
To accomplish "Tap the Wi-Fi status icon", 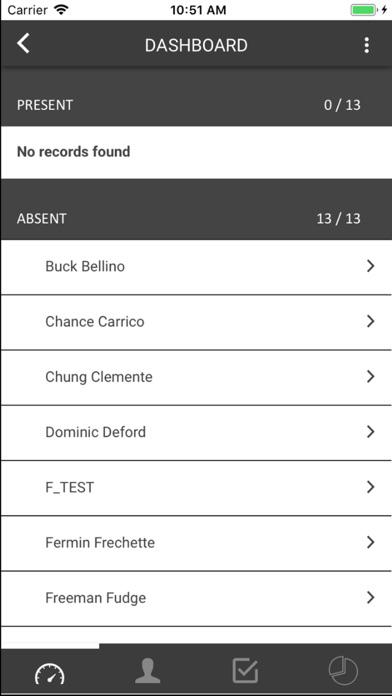I will click(x=61, y=9).
